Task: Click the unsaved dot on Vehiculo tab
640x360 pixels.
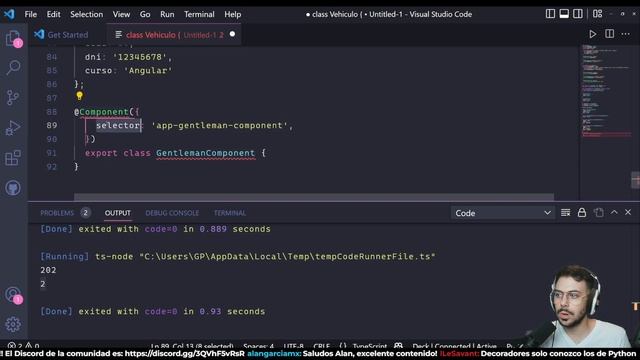Action: [x=232, y=34]
